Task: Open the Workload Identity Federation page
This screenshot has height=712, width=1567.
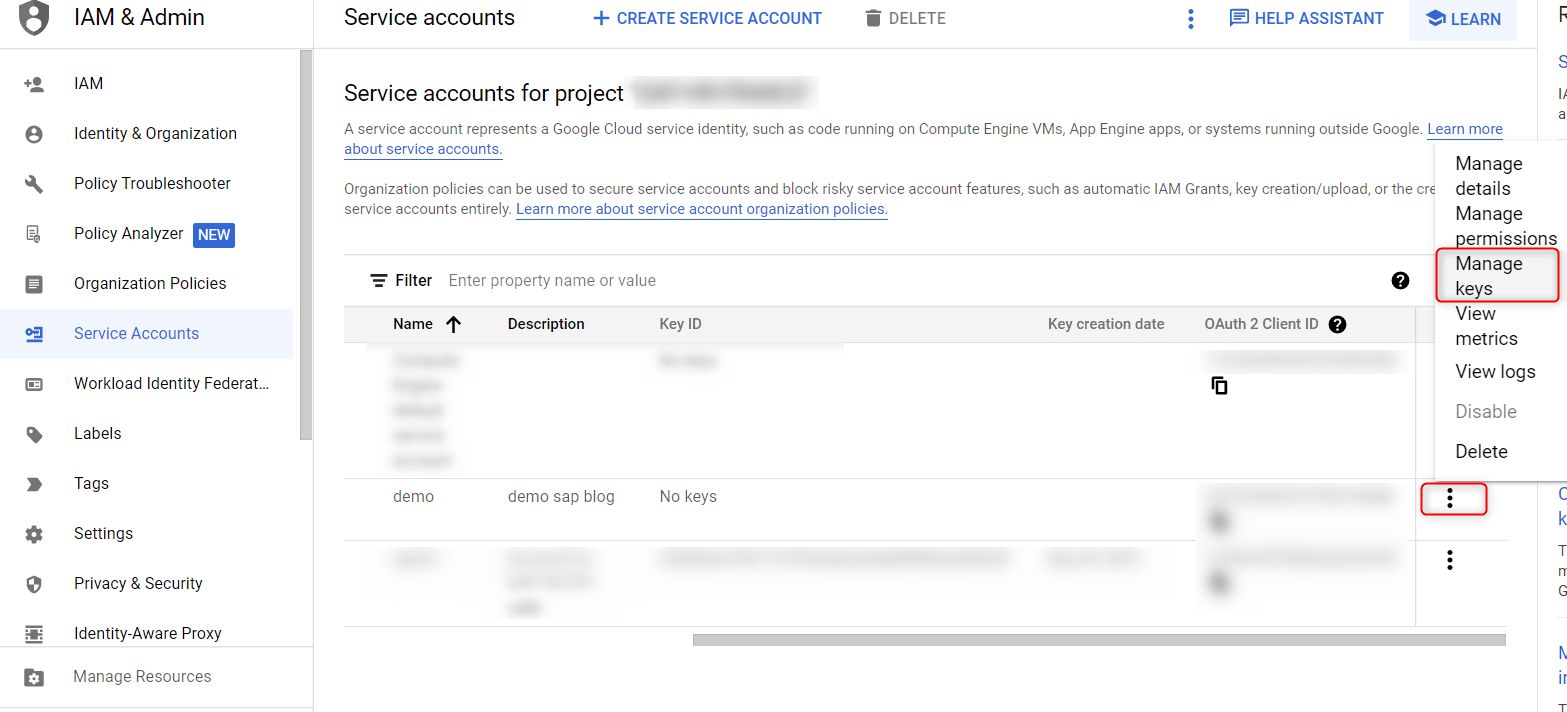Action: [170, 383]
